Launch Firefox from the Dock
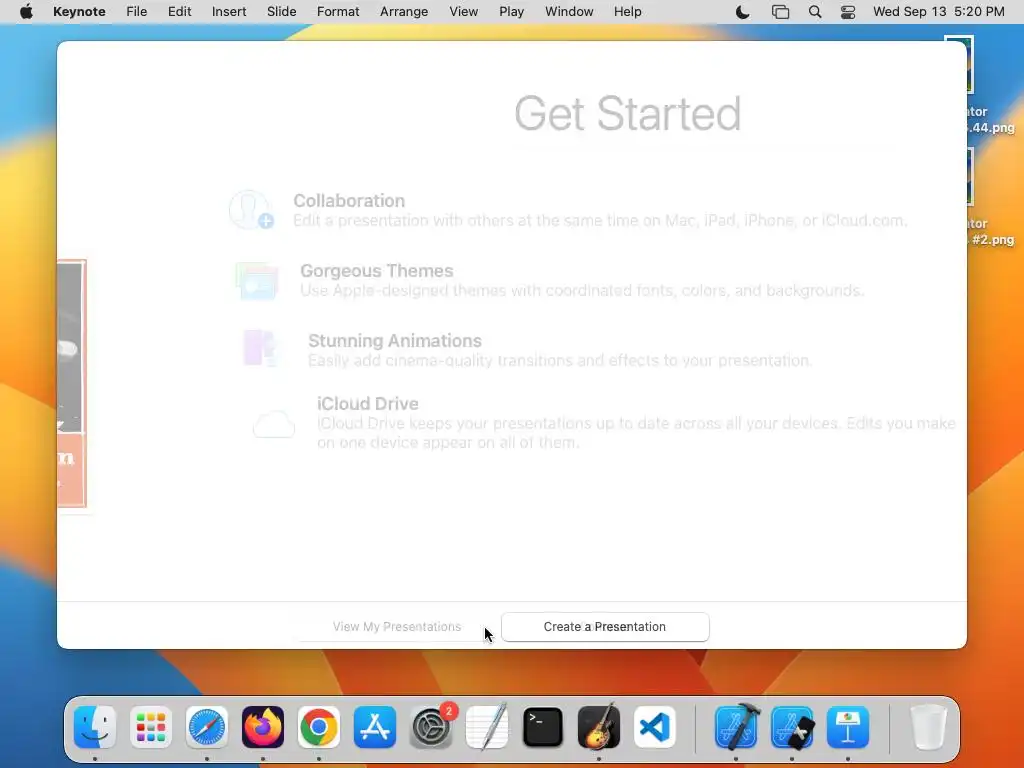This screenshot has height=768, width=1024. tap(263, 727)
